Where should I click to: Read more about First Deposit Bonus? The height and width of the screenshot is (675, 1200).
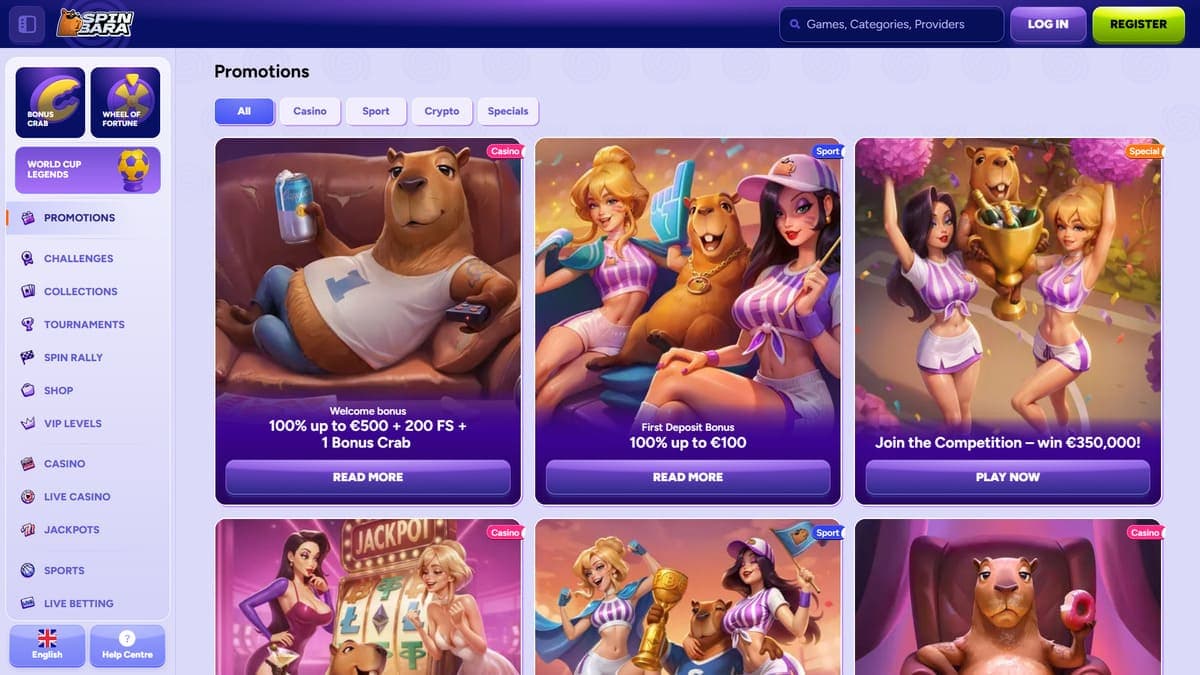tap(688, 477)
